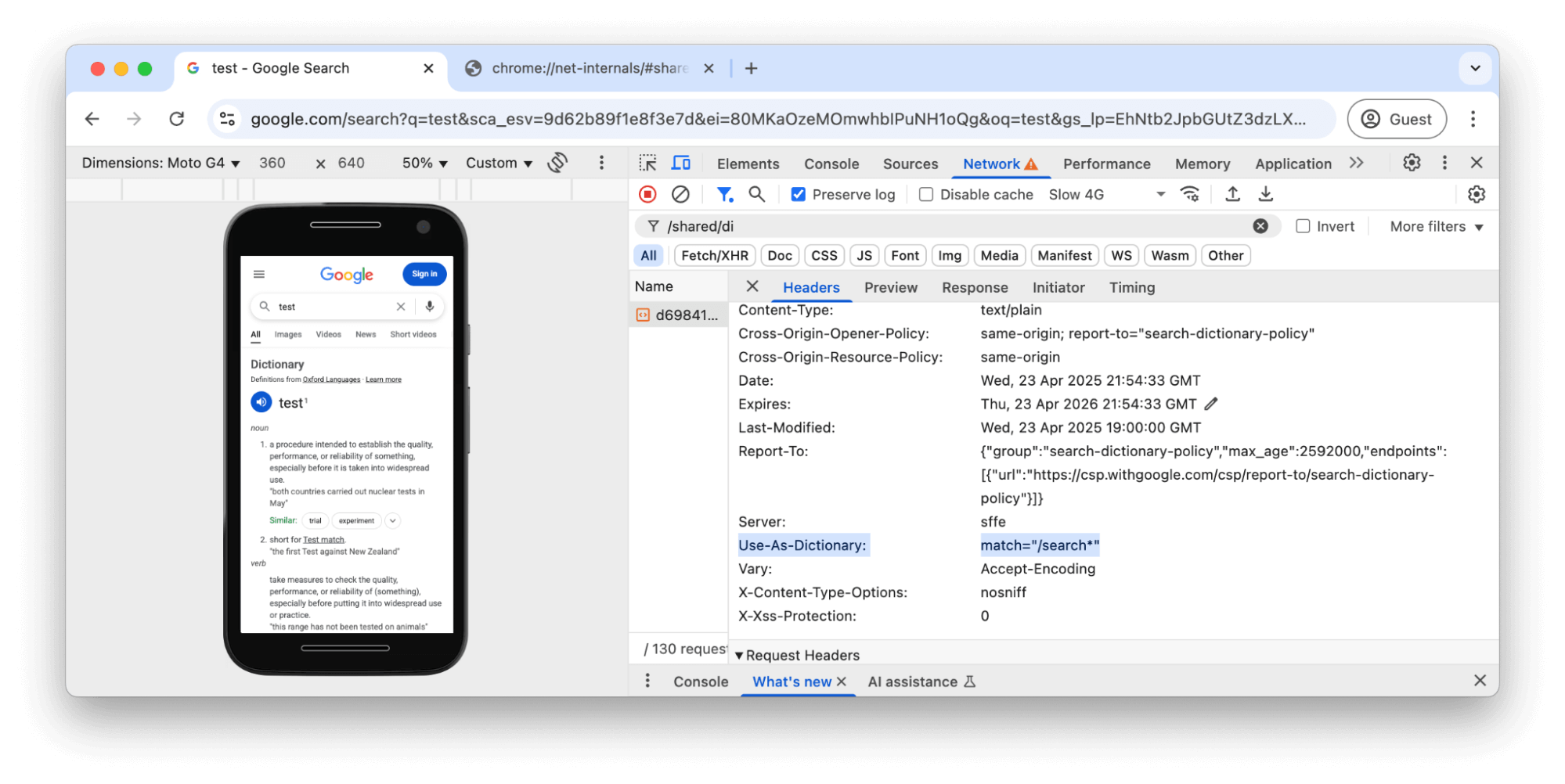Toggle the device toolbar icon

(680, 163)
